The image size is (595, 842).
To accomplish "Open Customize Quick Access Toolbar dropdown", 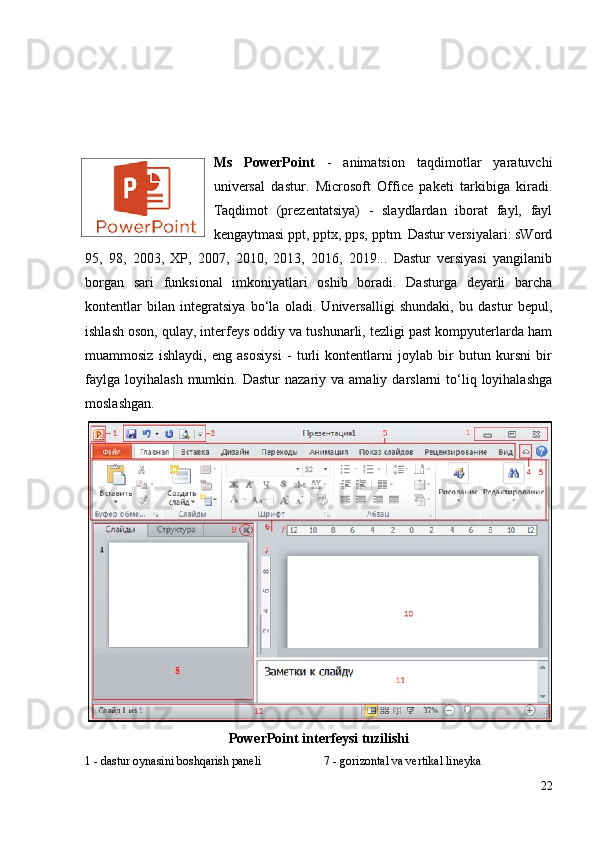I will 199,434.
